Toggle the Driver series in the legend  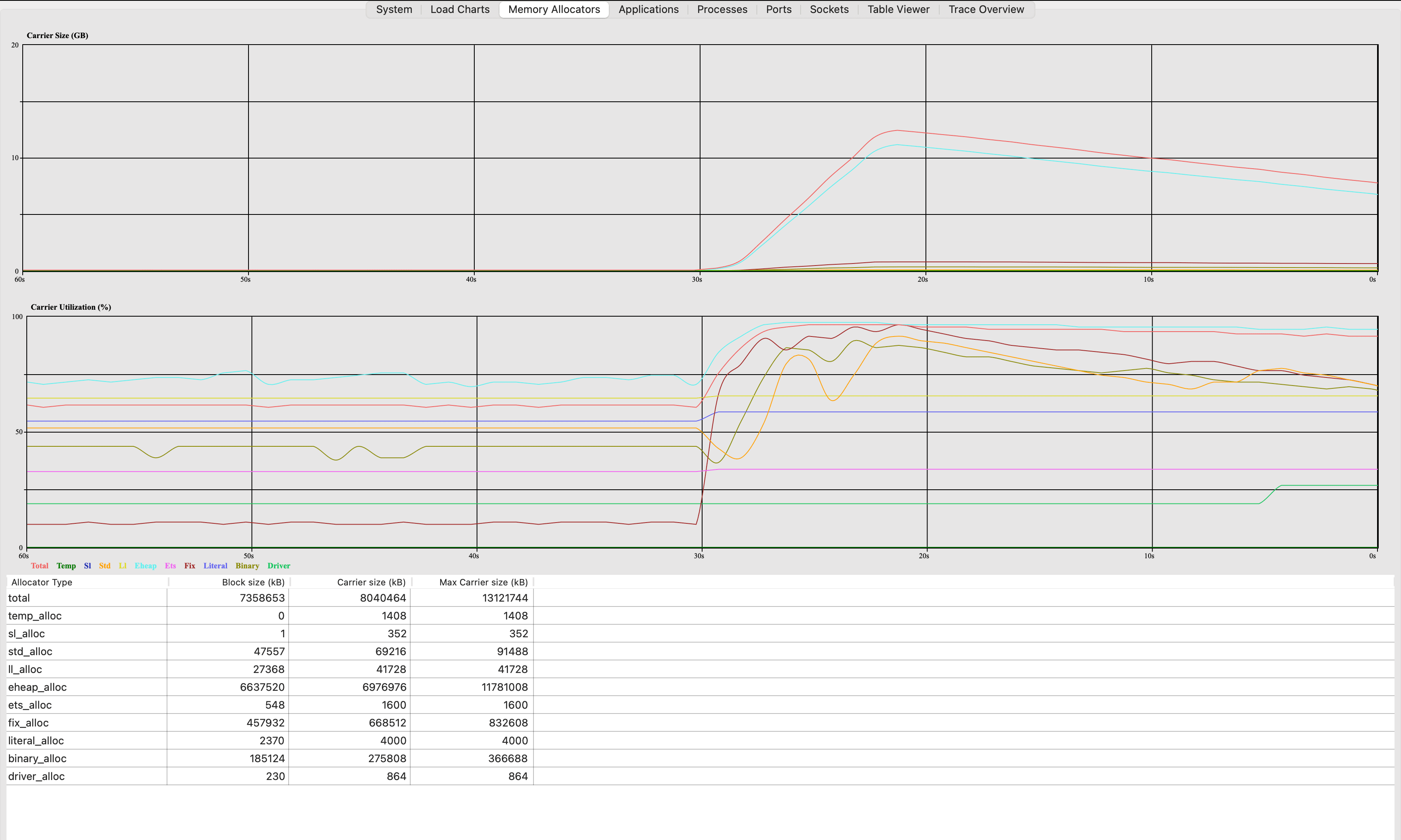point(278,566)
